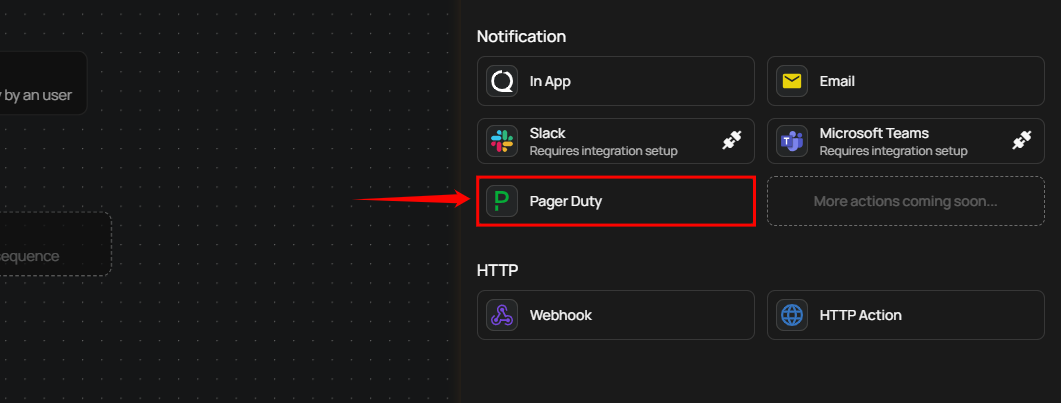Click the Notification section heading
The height and width of the screenshot is (403, 1061).
[x=521, y=37]
